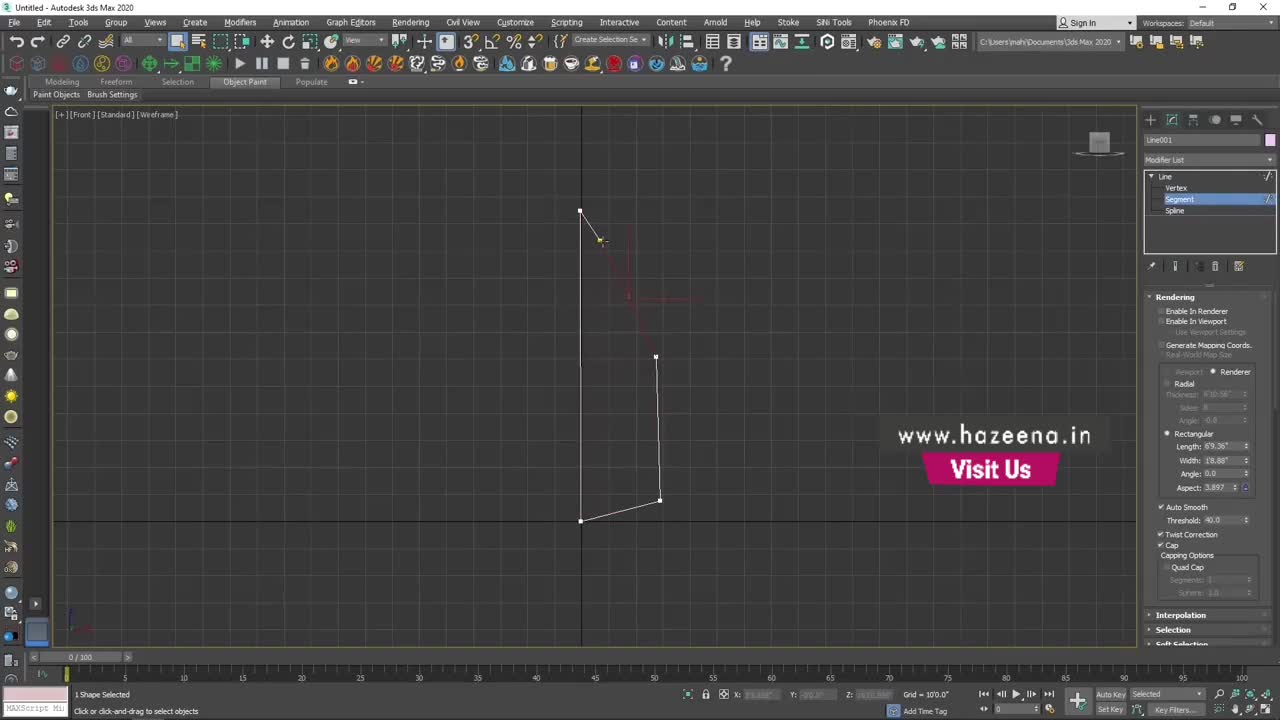Image resolution: width=1280 pixels, height=720 pixels.
Task: Switch to the Freeform ribbon tab
Action: 116,82
